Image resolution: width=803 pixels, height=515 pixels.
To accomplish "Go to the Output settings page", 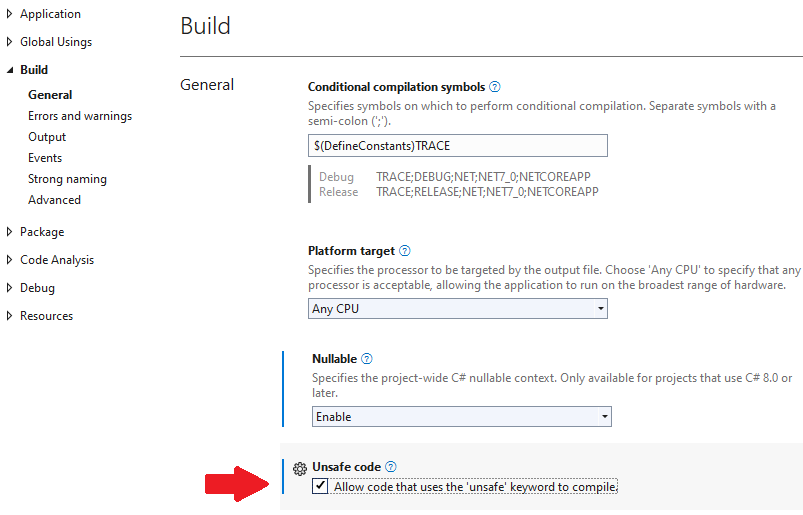I will (x=47, y=137).
